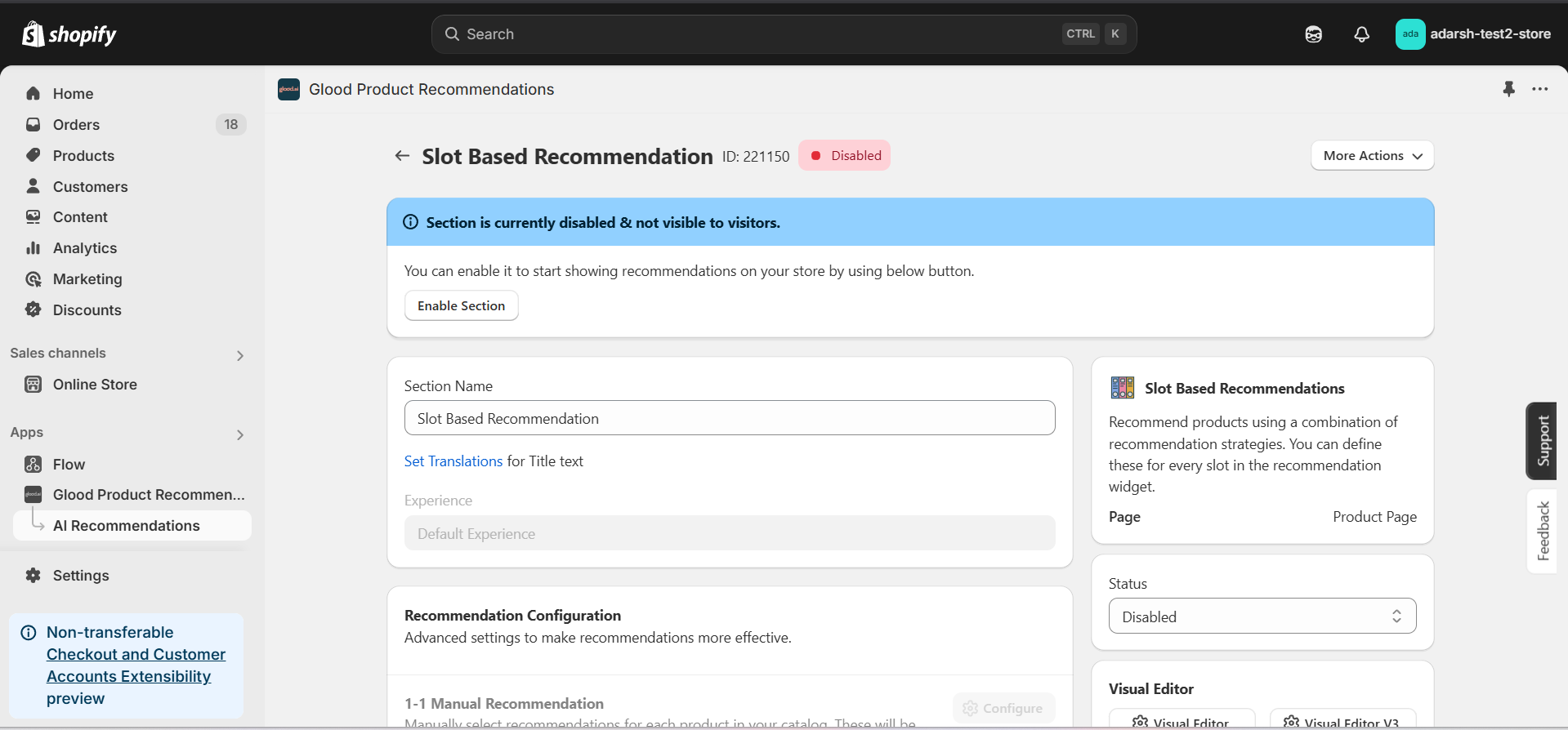Open the Support side tab
Image resolution: width=1568 pixels, height=730 pixels.
coord(1542,441)
